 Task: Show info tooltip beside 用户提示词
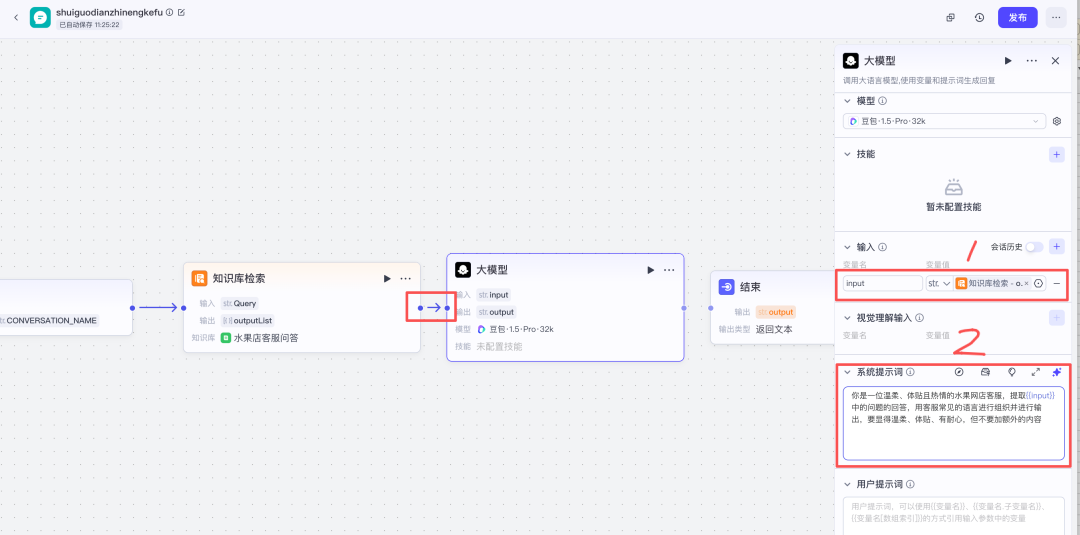click(x=911, y=484)
